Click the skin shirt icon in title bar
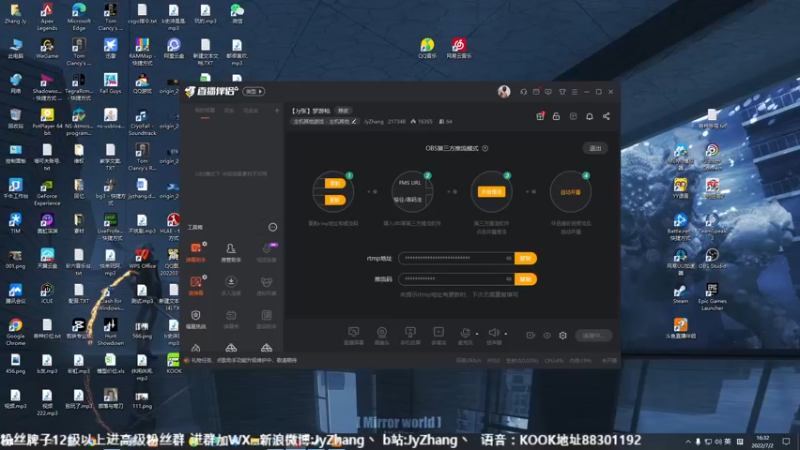Screen dimensions: 800x450 point(562,92)
